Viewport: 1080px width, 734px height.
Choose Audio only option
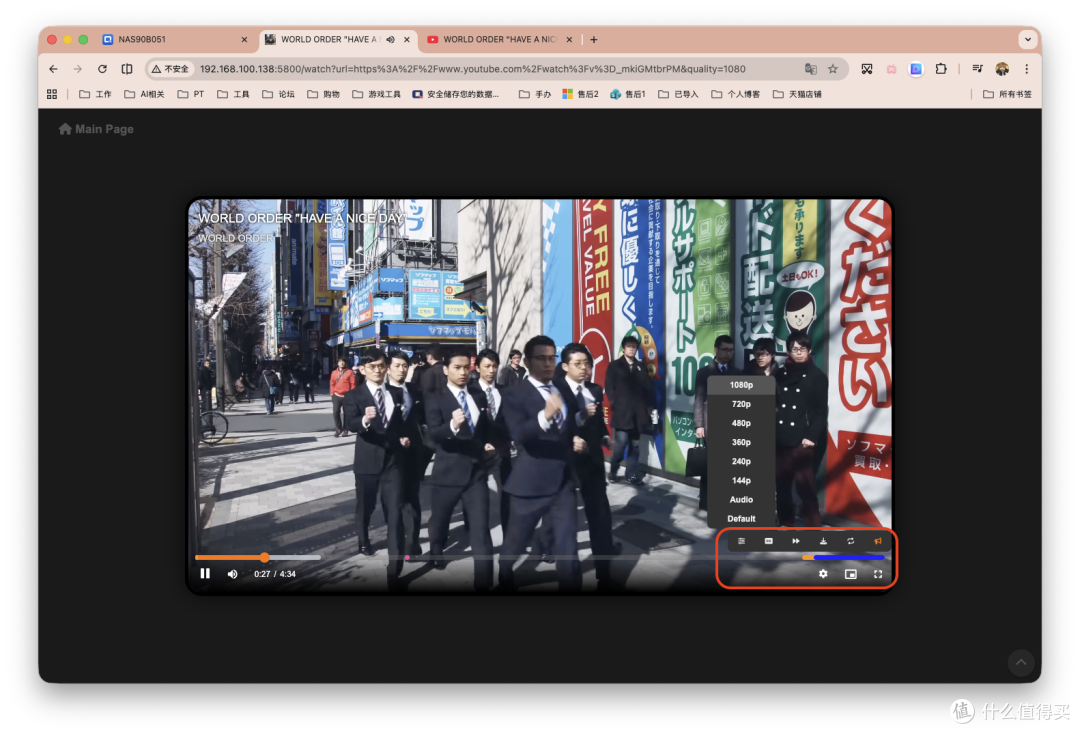coord(742,500)
